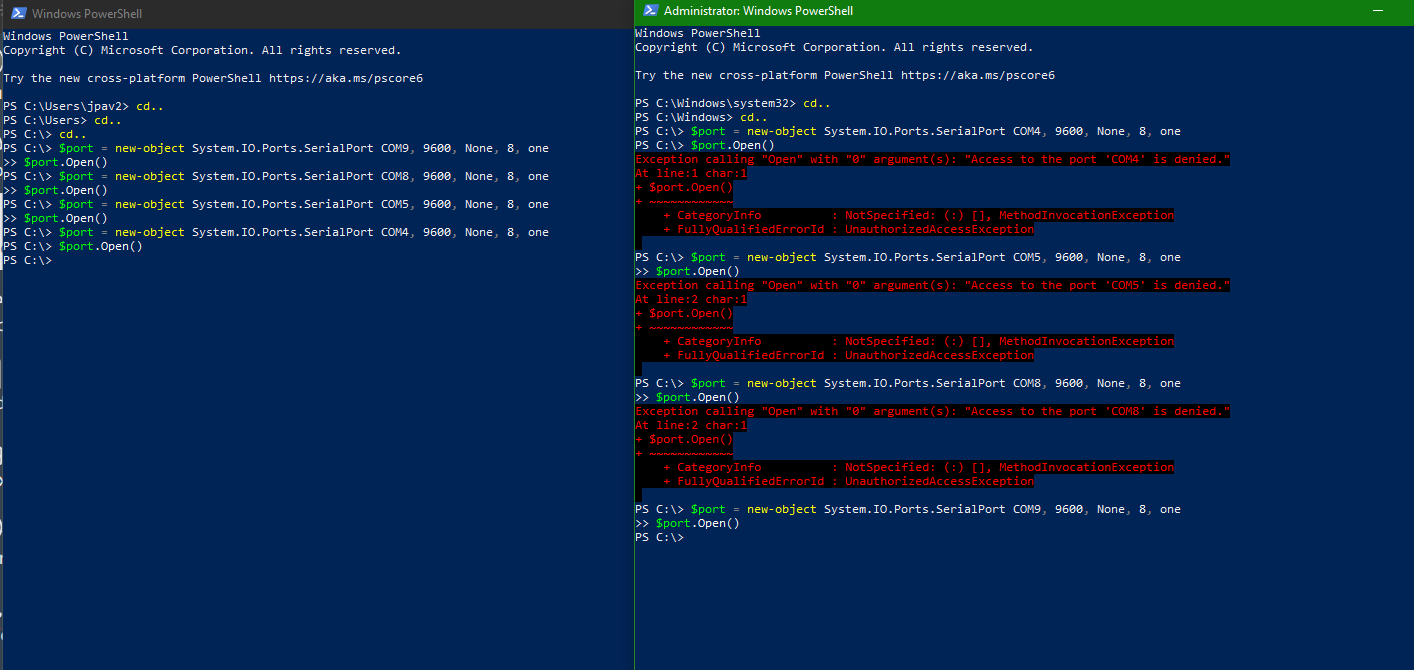Click the COM4 SerialPort command in the left window
The width and height of the screenshot is (1414, 670).
pyautogui.click(x=276, y=232)
